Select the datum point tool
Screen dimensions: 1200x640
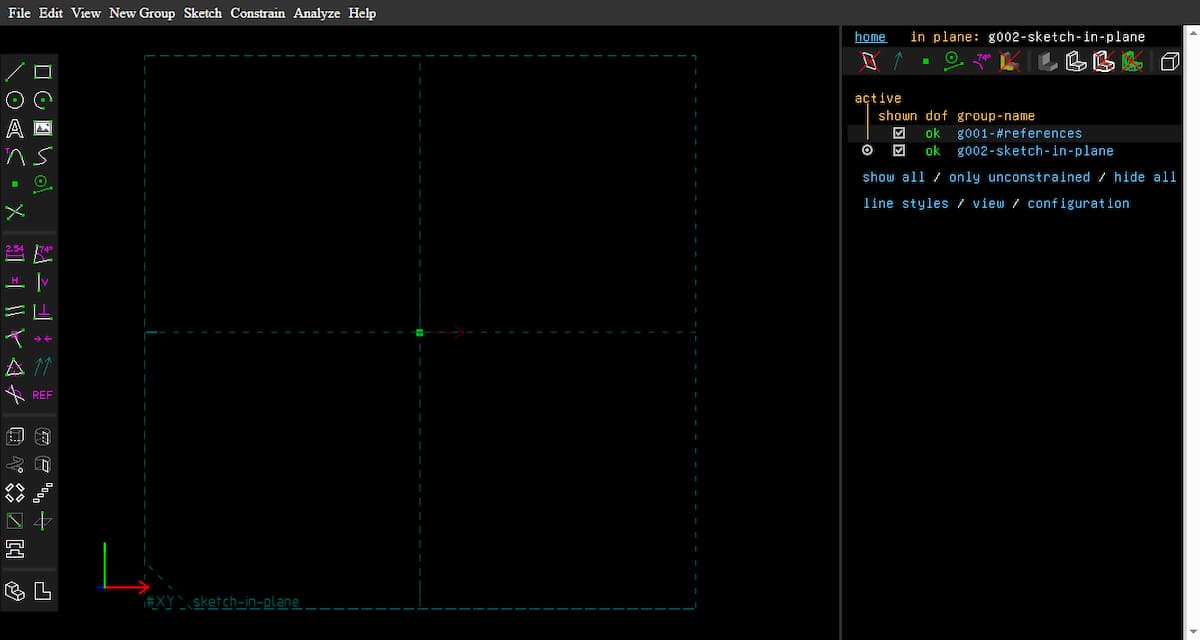15,184
